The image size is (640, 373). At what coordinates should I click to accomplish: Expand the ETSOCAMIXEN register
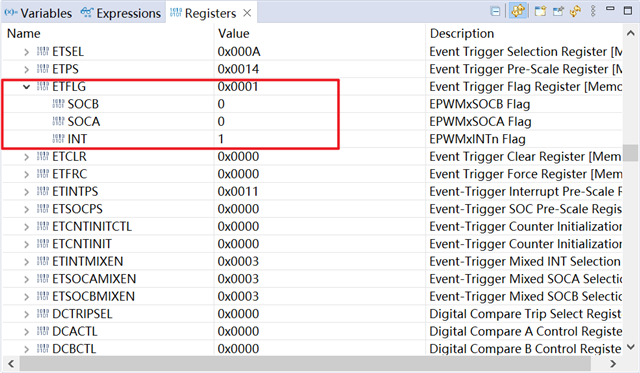tap(27, 280)
